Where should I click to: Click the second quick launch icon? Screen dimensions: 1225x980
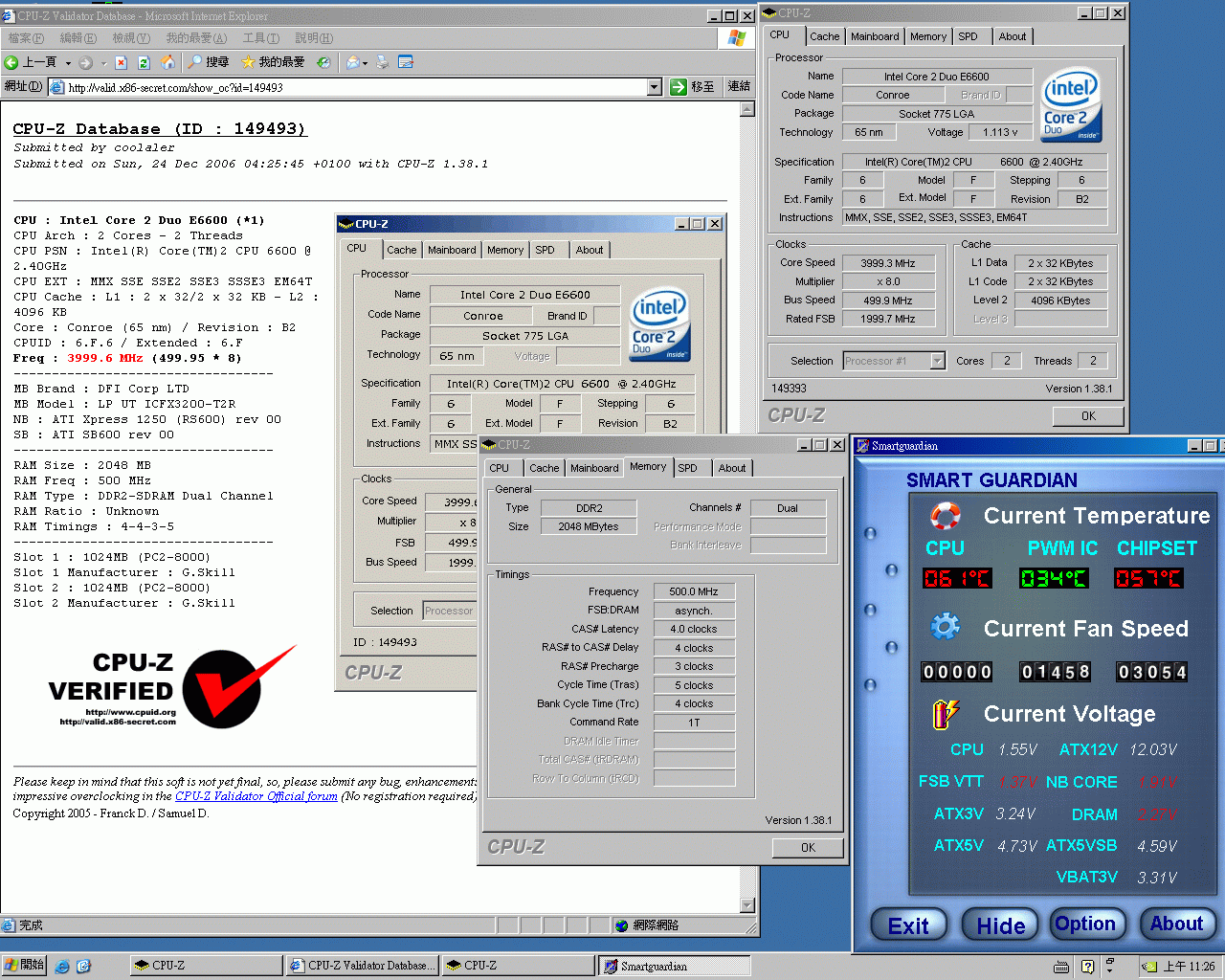coord(83,966)
